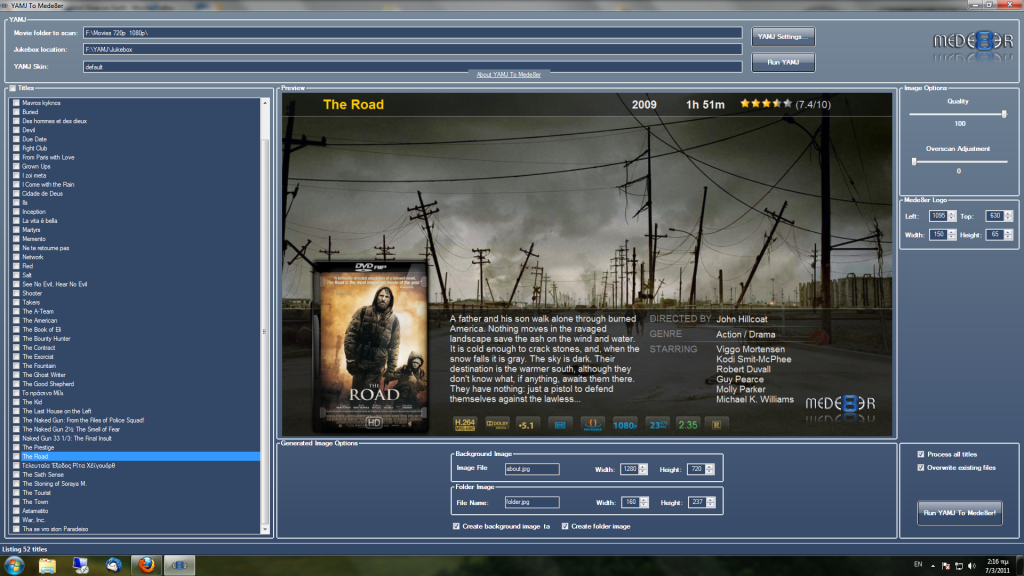Select The Exorcist in titles list
The width and height of the screenshot is (1024, 576).
pos(38,357)
